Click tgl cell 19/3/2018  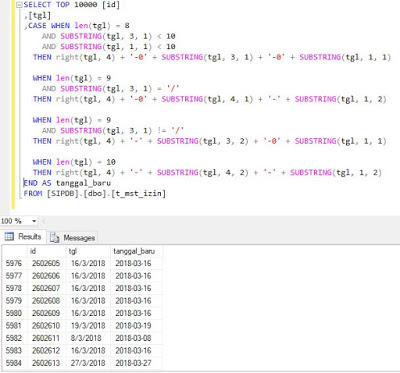pos(88,326)
